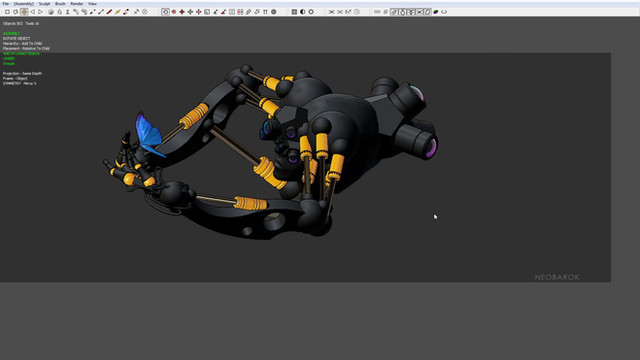Open the Brush menu
Viewport: 640px width, 360px height.
[60, 4]
